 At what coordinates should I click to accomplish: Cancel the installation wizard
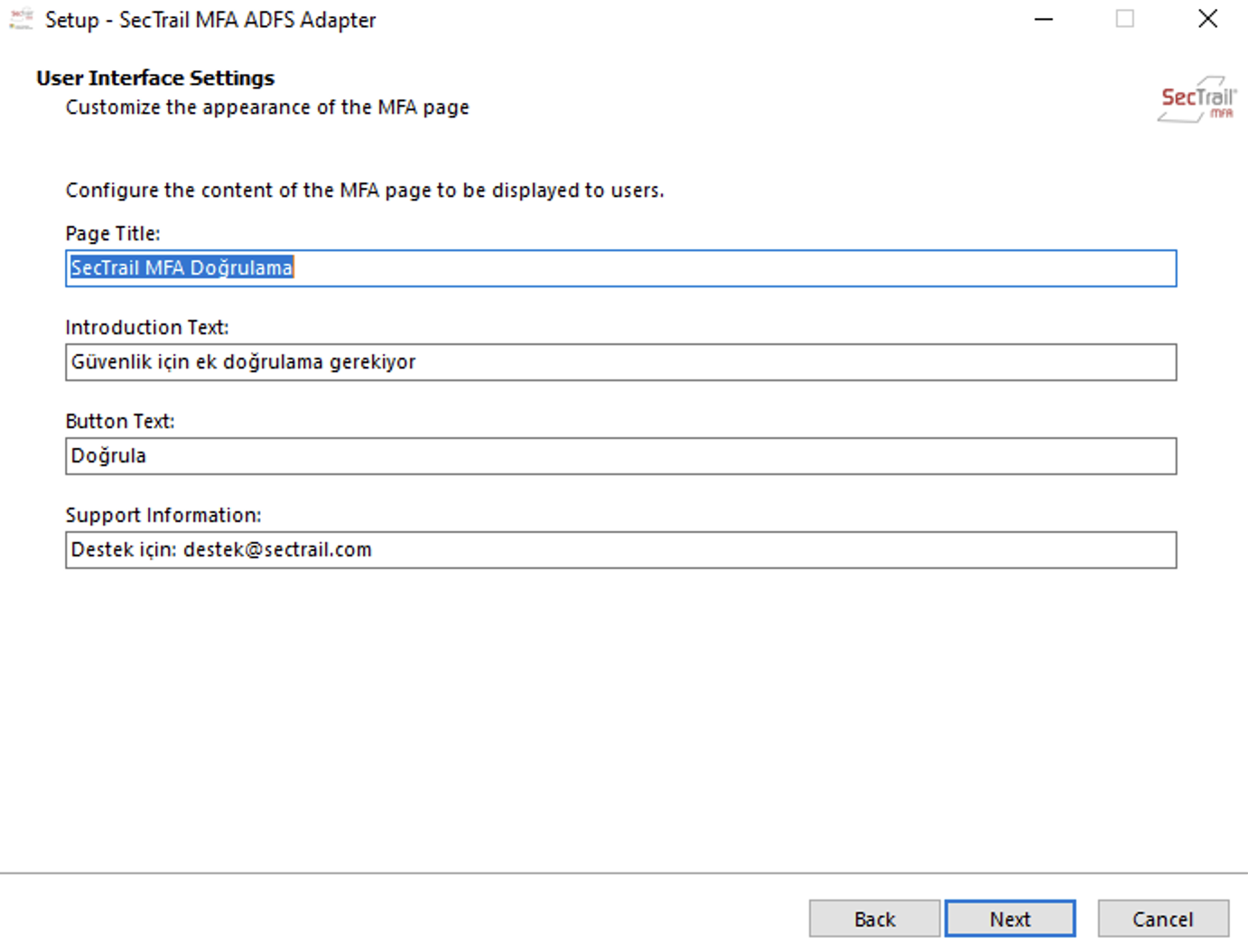pyautogui.click(x=1162, y=919)
